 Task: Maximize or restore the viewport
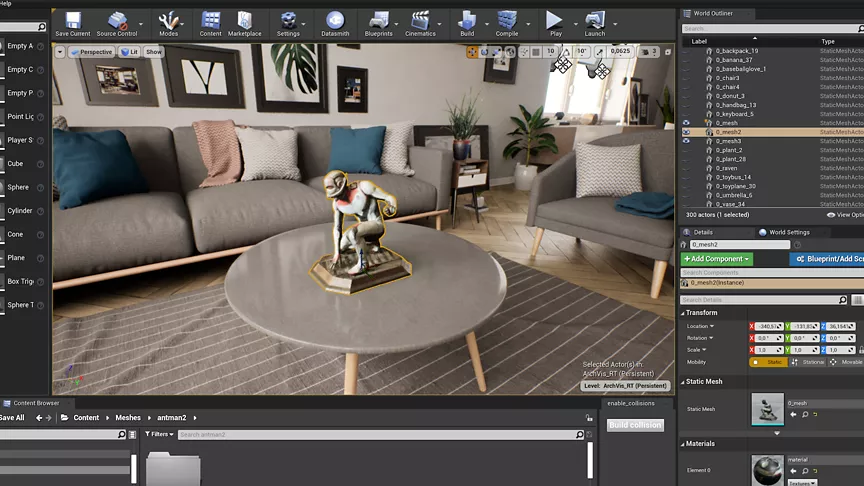[x=668, y=52]
